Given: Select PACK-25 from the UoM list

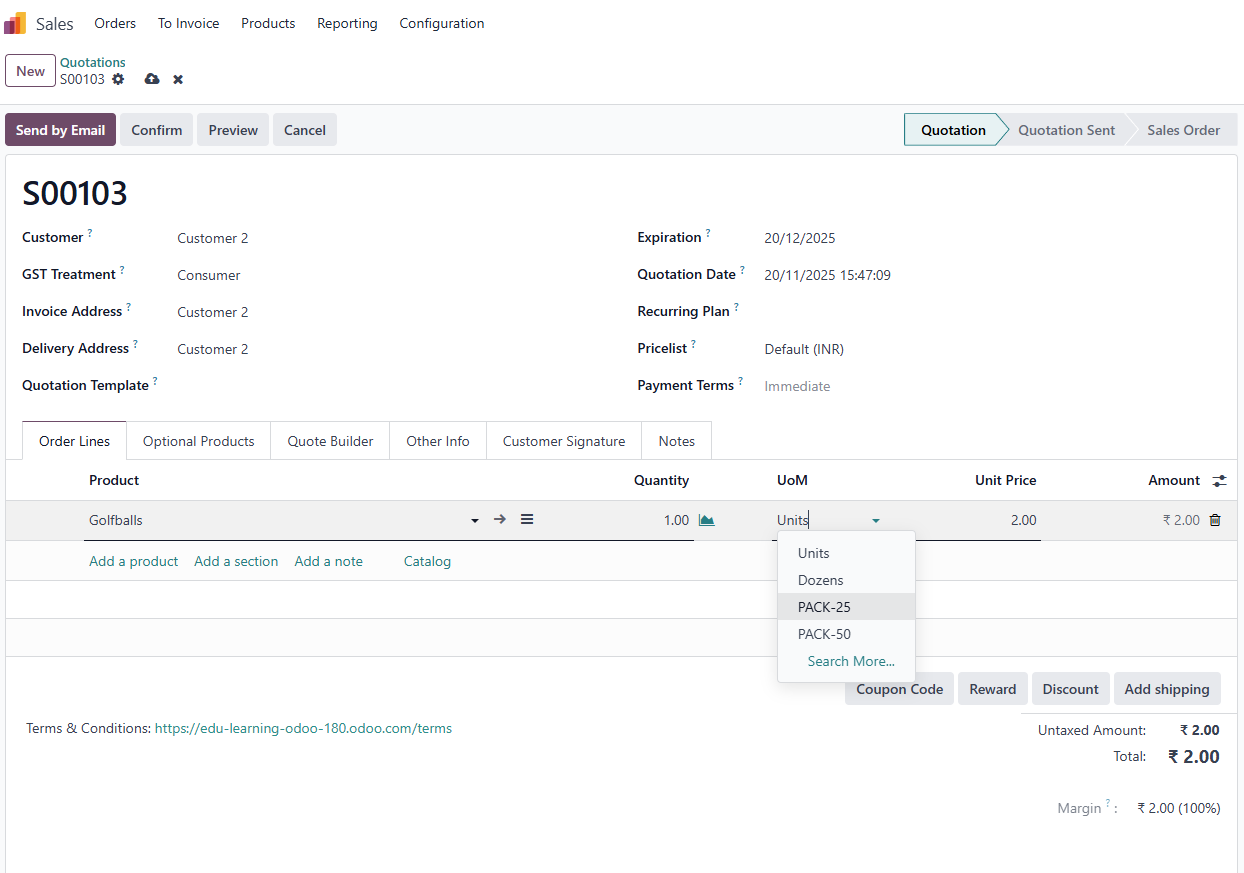Looking at the screenshot, I should (824, 607).
